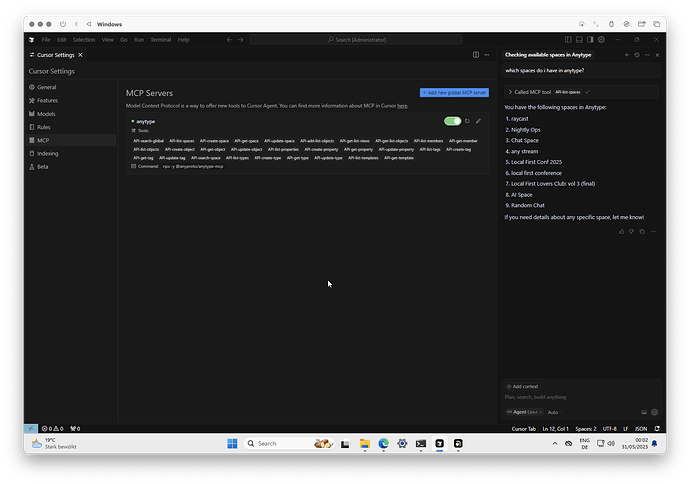This screenshot has height=484, width=690.
Task: Open the Rules settings section
Action: tap(40, 127)
